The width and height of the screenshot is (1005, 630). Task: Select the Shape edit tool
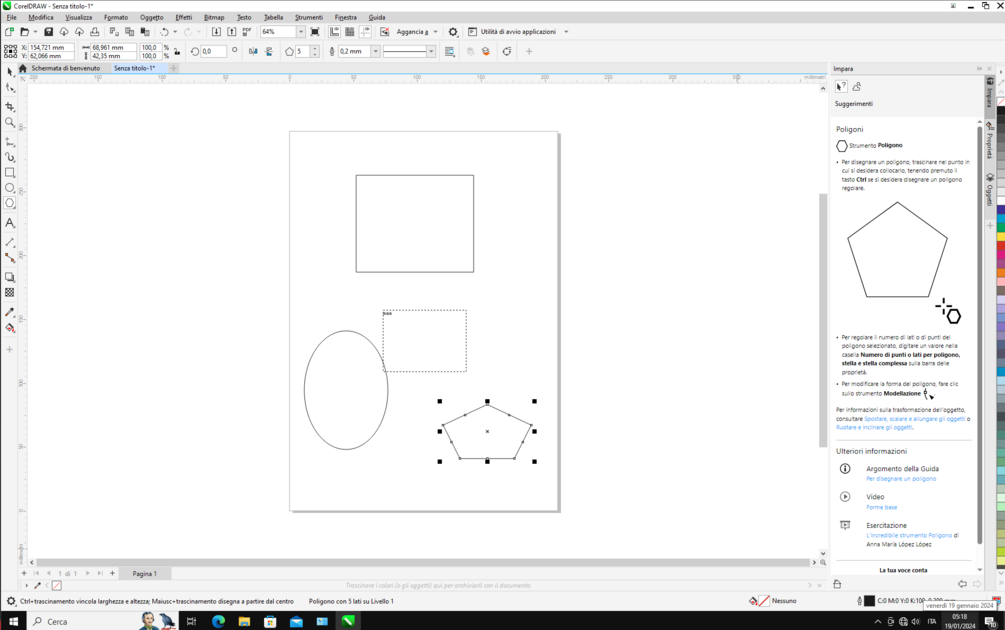click(x=10, y=88)
